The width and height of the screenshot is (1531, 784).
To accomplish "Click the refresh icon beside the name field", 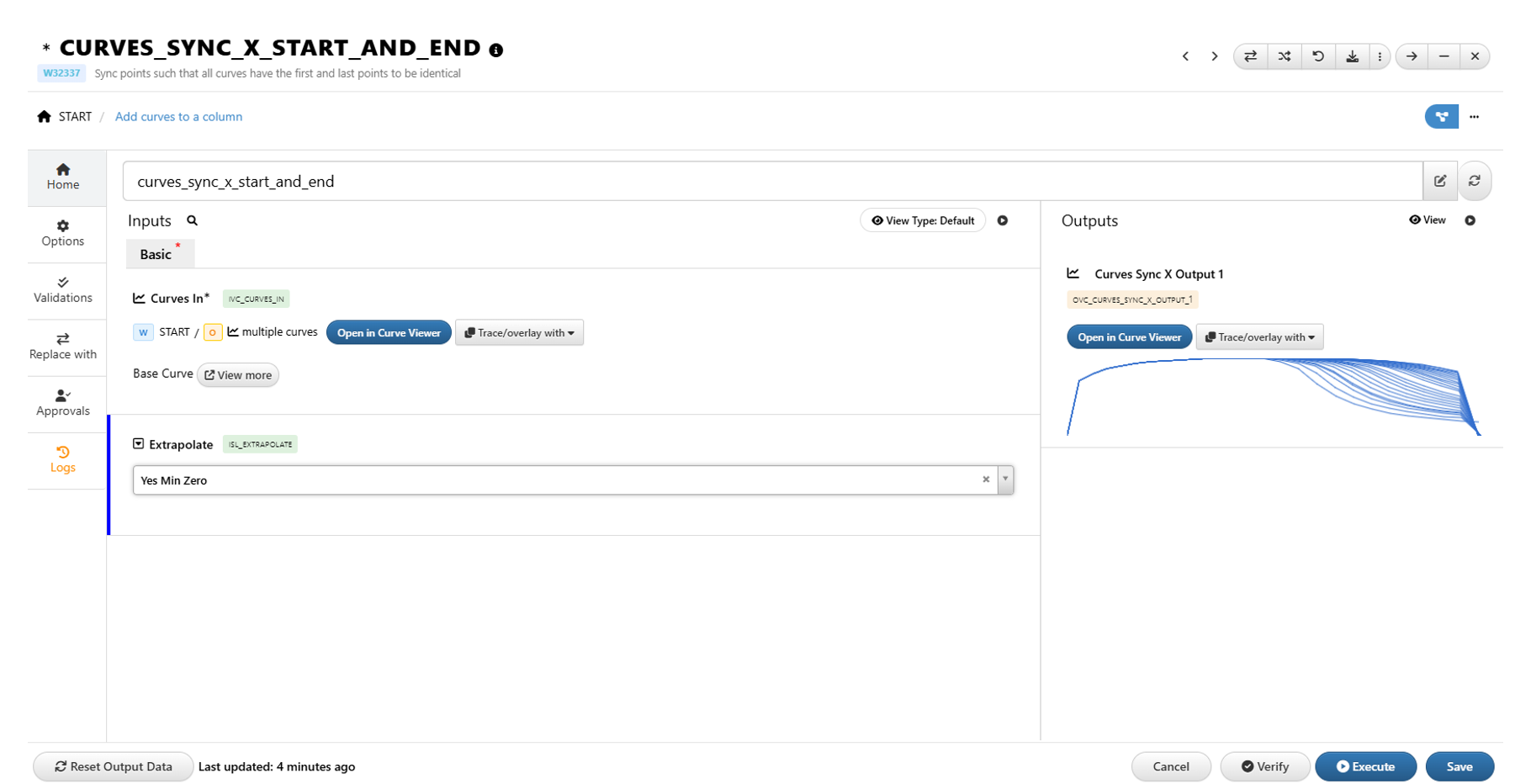I will 1474,181.
